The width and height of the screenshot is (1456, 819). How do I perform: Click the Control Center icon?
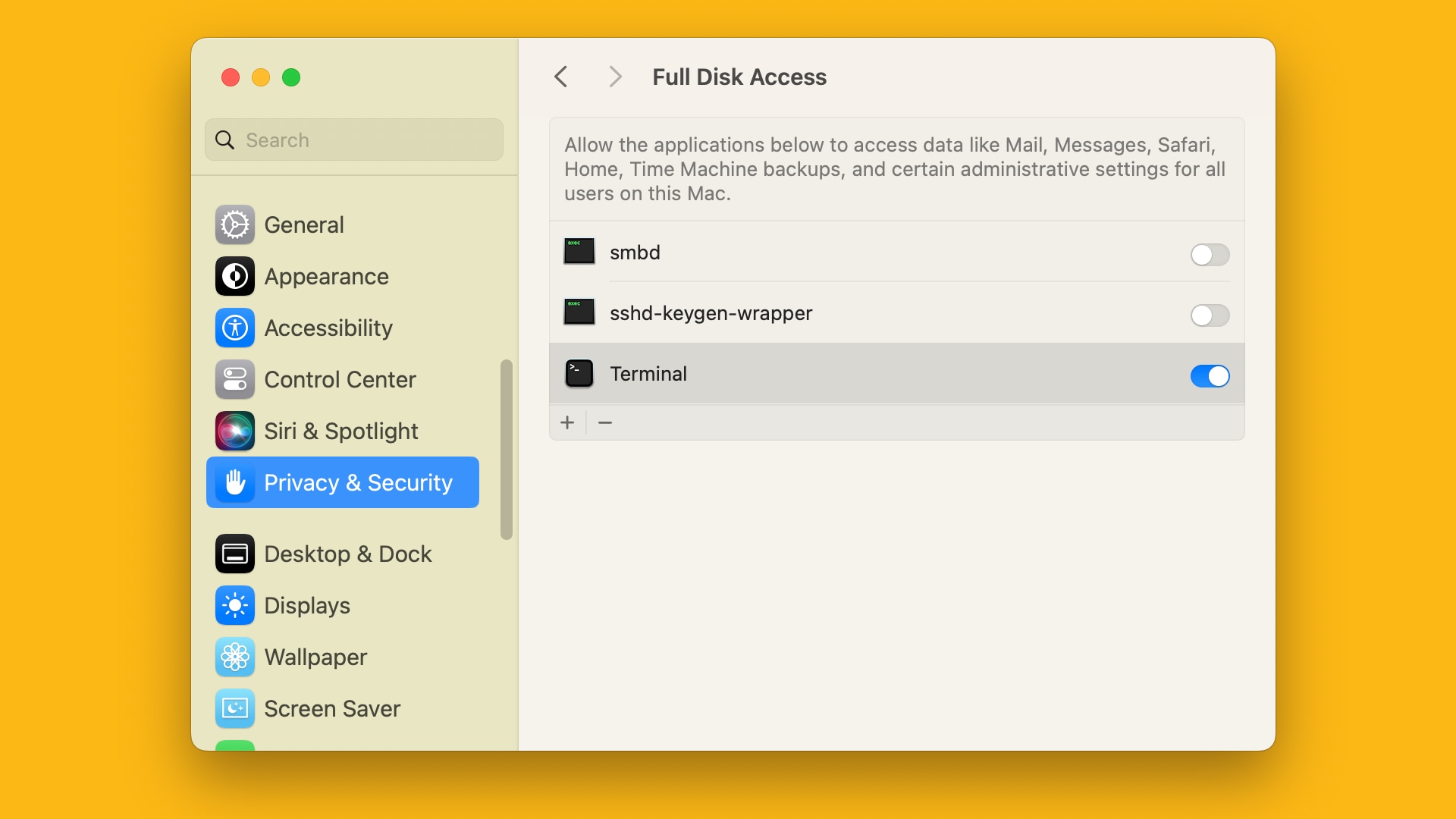(235, 379)
